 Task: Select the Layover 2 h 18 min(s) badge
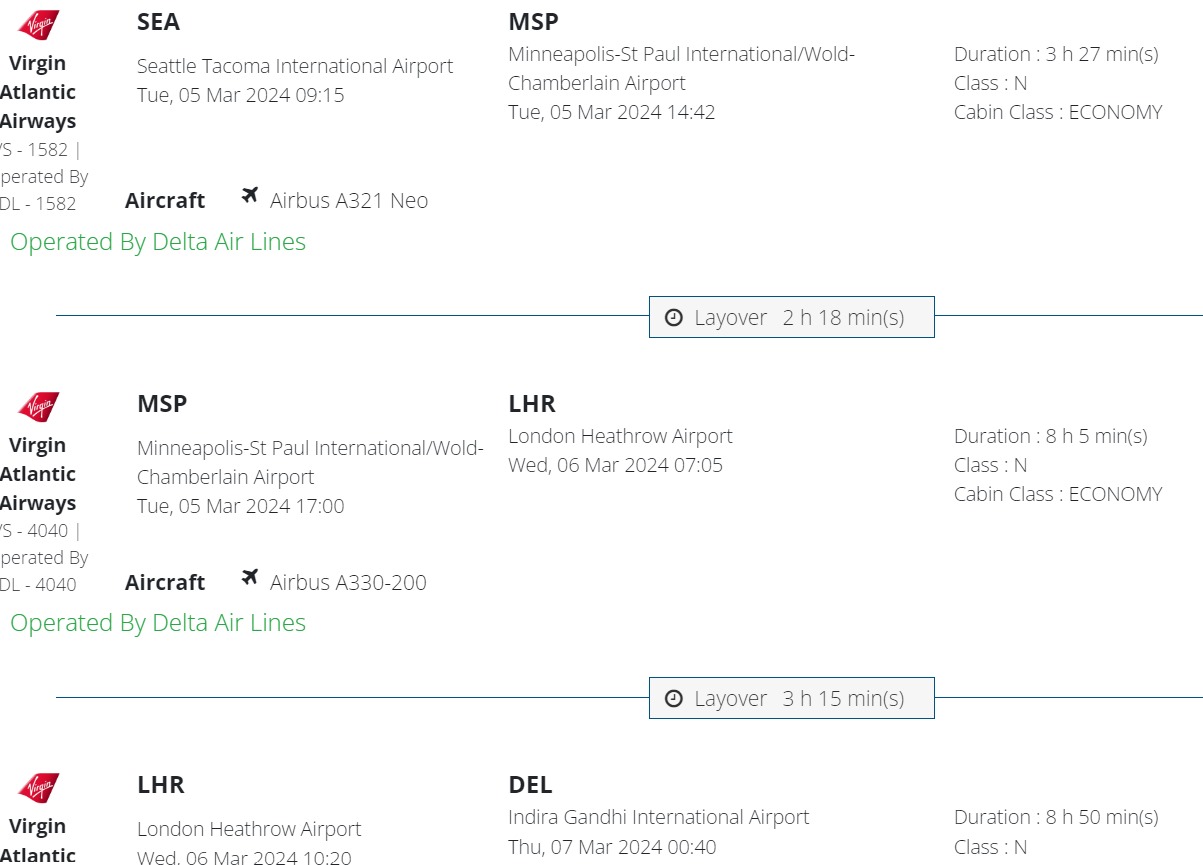791,317
